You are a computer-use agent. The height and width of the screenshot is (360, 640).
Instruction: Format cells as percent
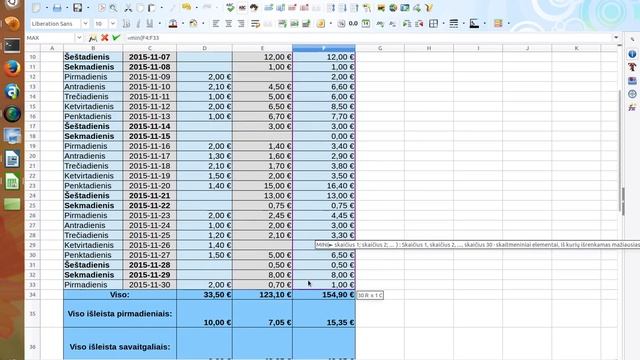pos(341,24)
